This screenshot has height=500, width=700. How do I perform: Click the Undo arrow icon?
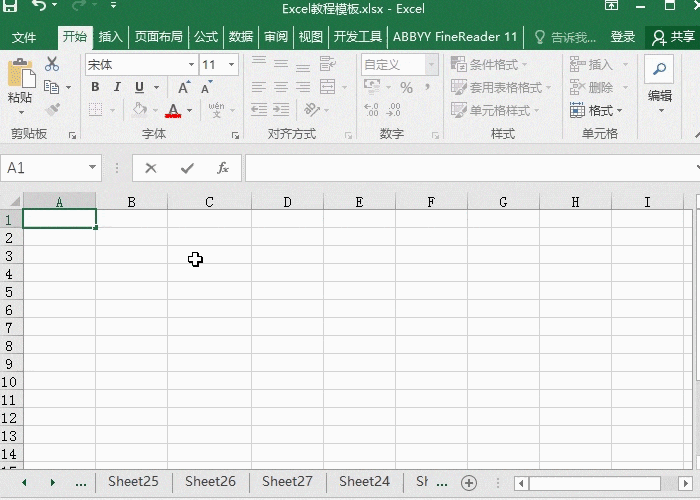click(x=40, y=5)
